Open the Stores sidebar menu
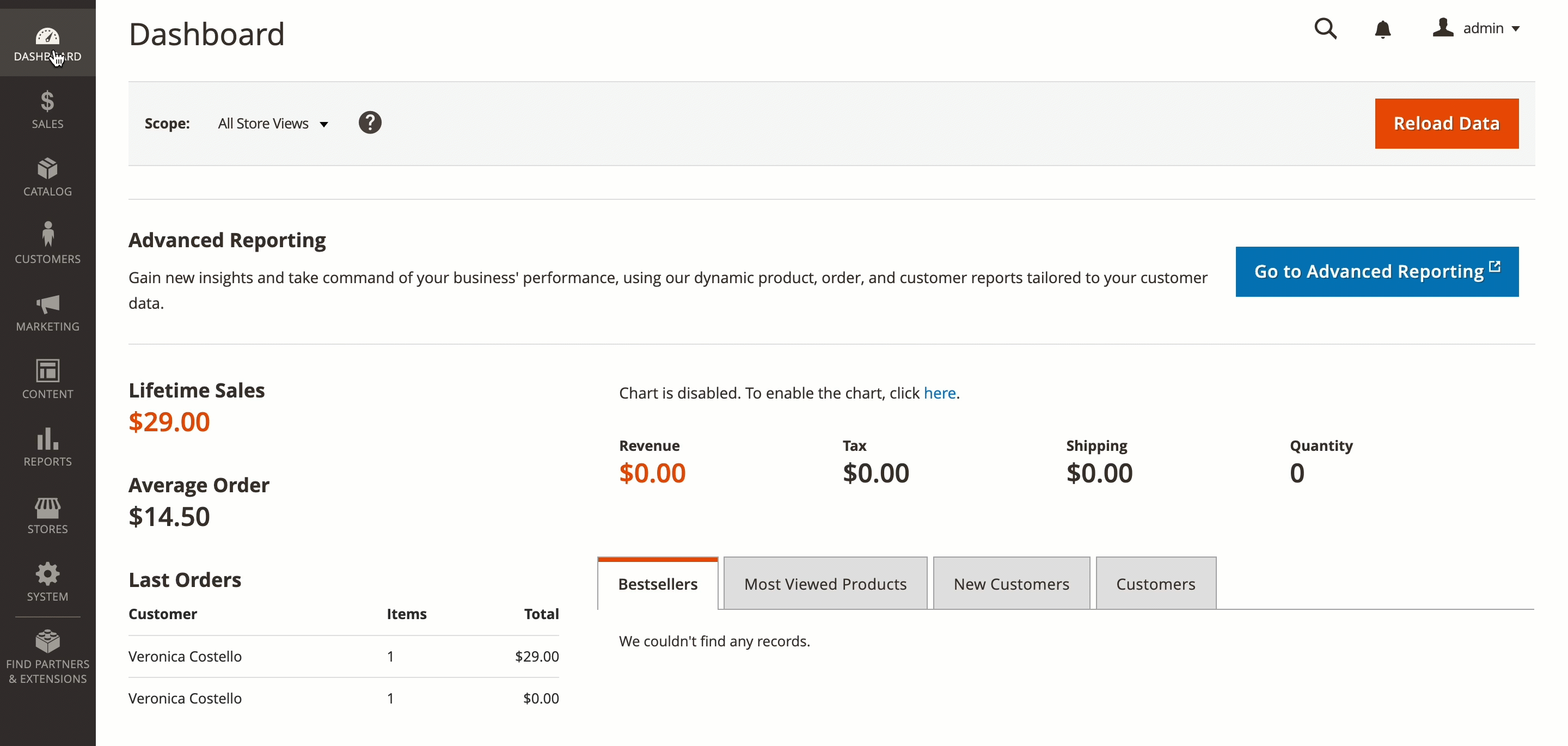 (x=47, y=516)
